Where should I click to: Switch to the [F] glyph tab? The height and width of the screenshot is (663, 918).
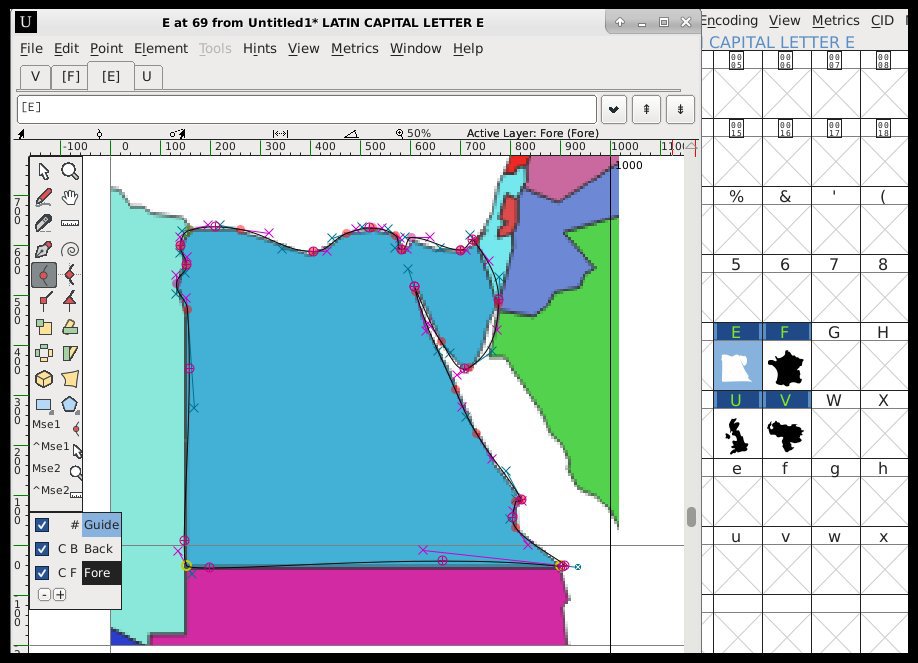[x=70, y=76]
